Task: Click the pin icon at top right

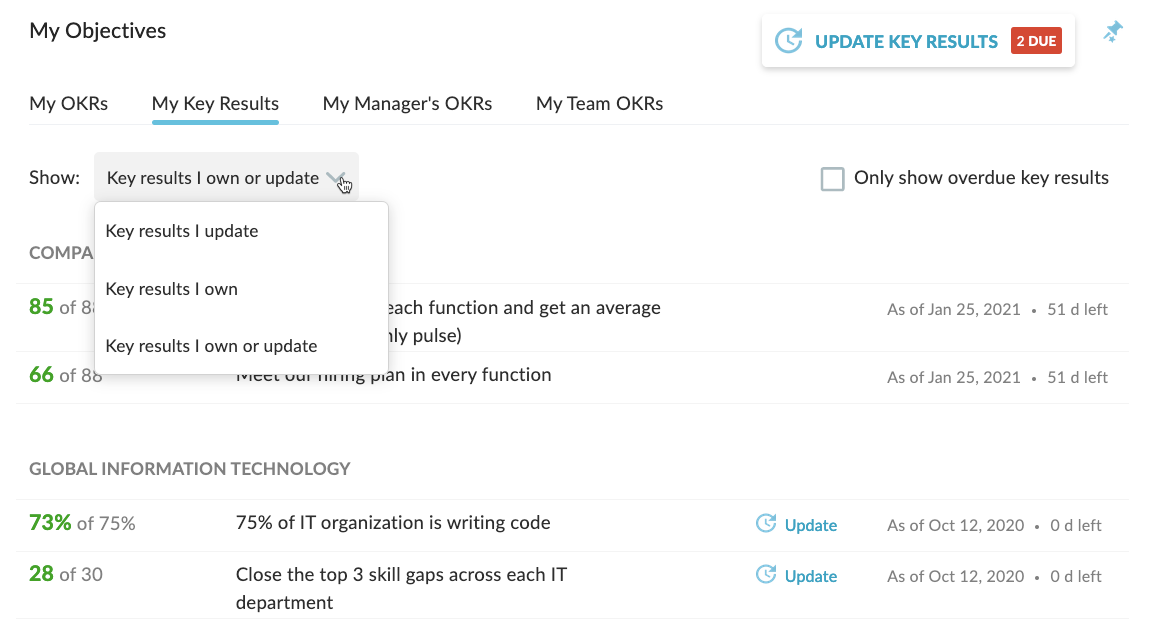Action: [1113, 32]
